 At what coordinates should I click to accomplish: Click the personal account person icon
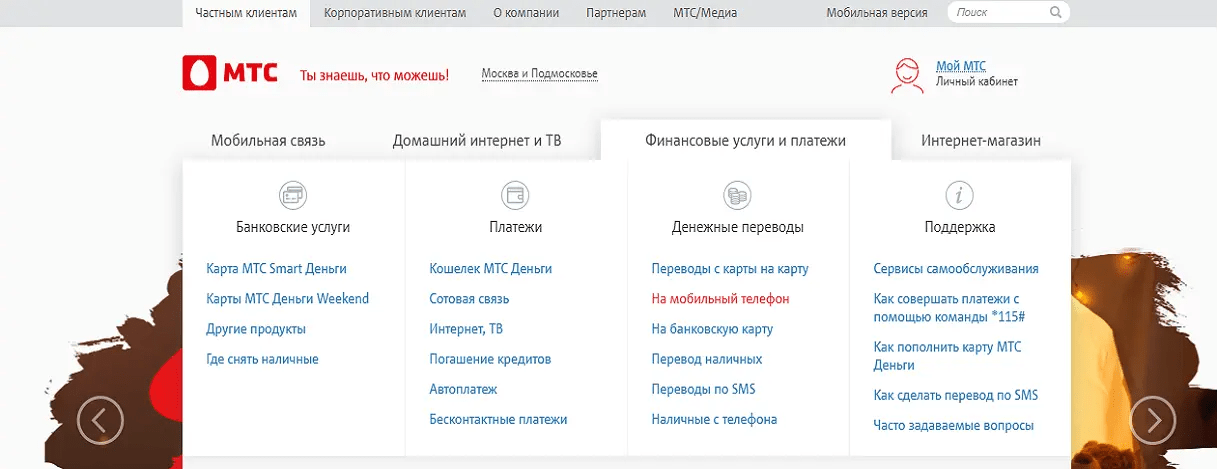(907, 75)
